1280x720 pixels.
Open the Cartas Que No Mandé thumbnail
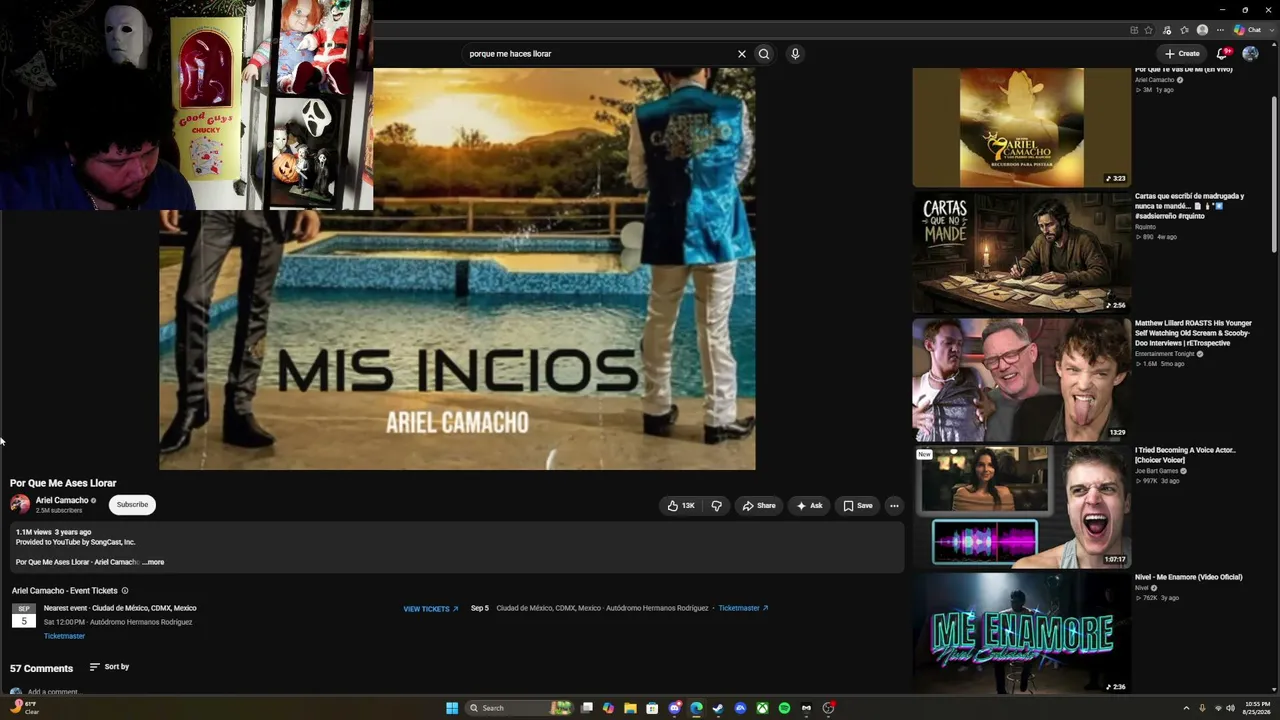(1021, 252)
